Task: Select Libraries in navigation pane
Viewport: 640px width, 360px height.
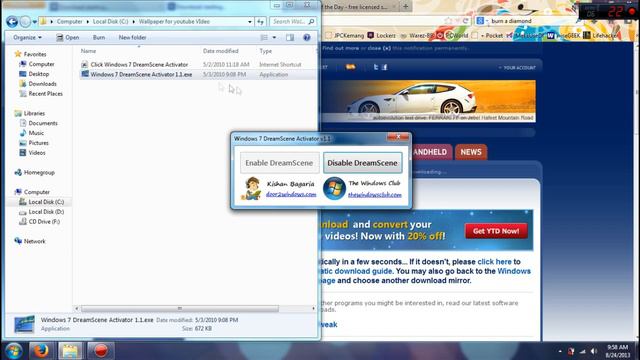Action: tap(34, 113)
